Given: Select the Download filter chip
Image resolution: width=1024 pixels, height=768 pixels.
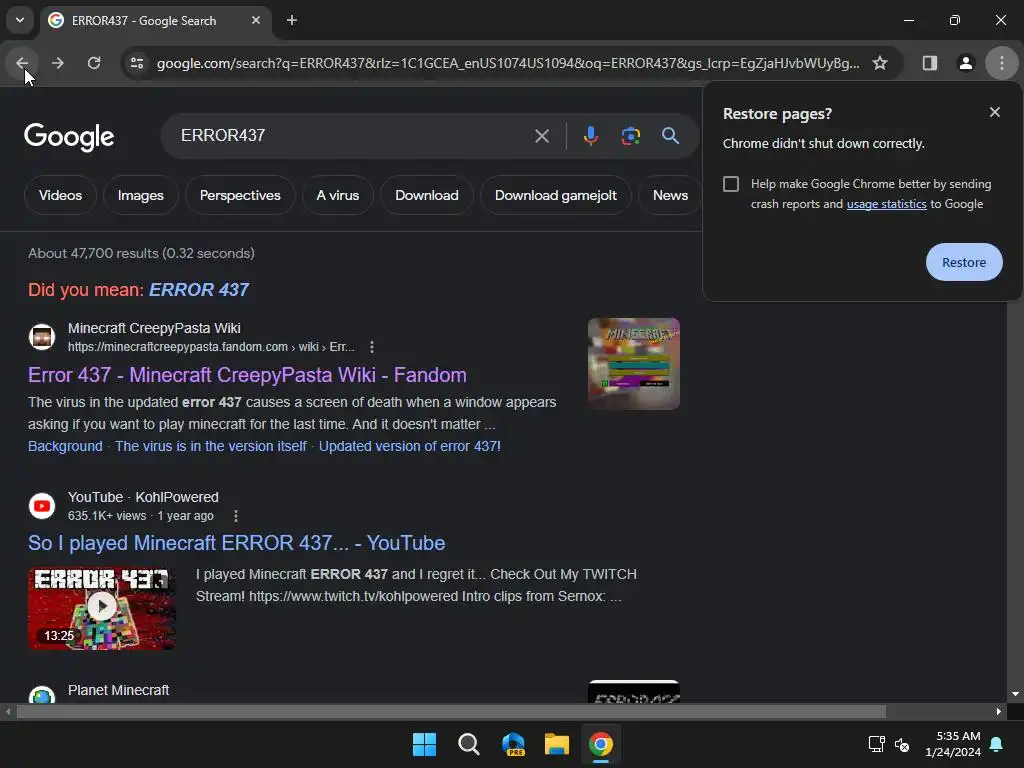Looking at the screenshot, I should 426,195.
